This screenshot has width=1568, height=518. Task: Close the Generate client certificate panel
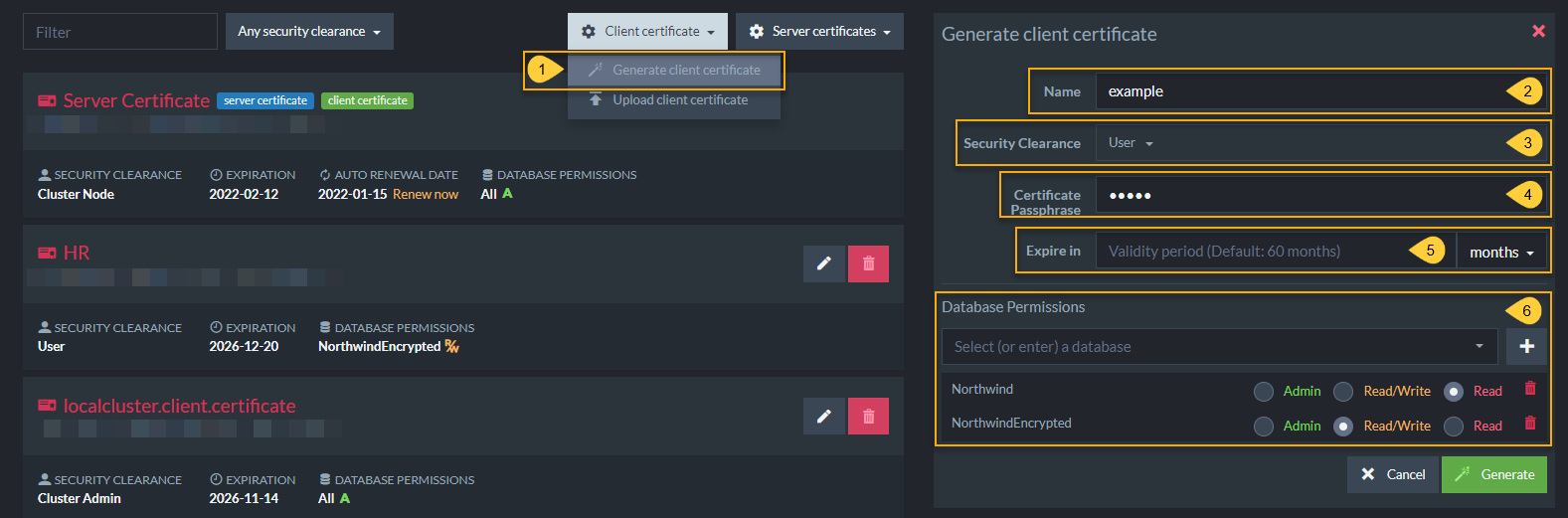pos(1538,31)
